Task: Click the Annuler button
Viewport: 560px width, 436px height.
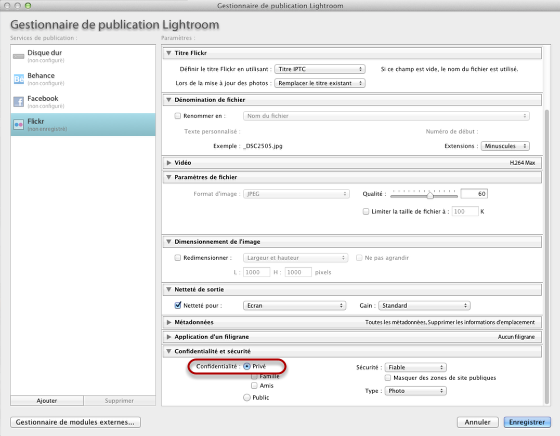Action: [478, 422]
